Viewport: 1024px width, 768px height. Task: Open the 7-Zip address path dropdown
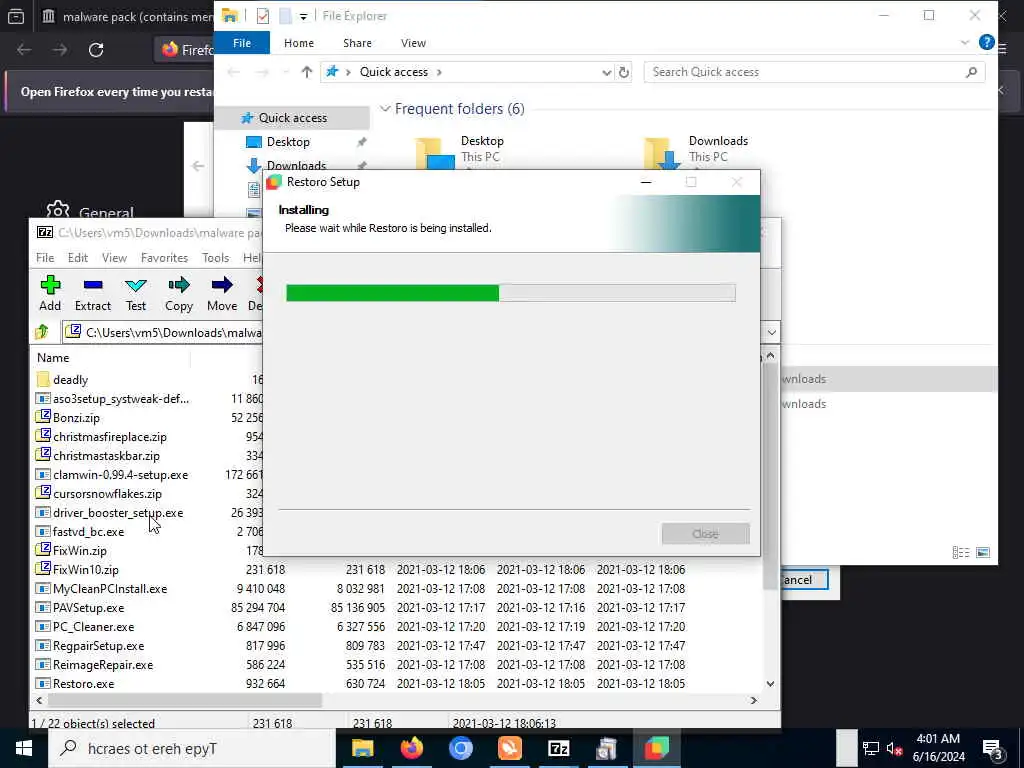click(x=771, y=332)
